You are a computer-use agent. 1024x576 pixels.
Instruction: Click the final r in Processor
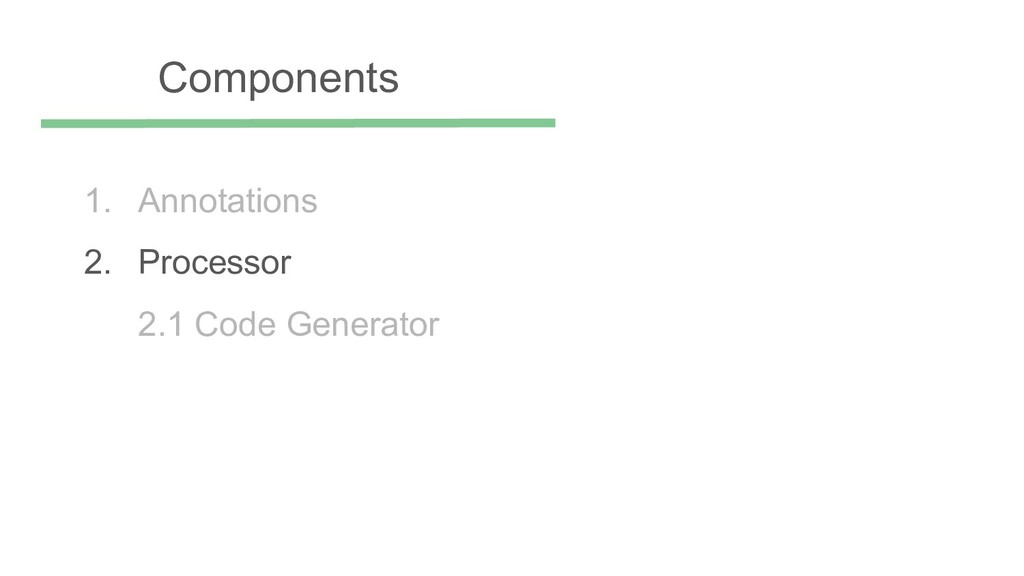coord(286,264)
